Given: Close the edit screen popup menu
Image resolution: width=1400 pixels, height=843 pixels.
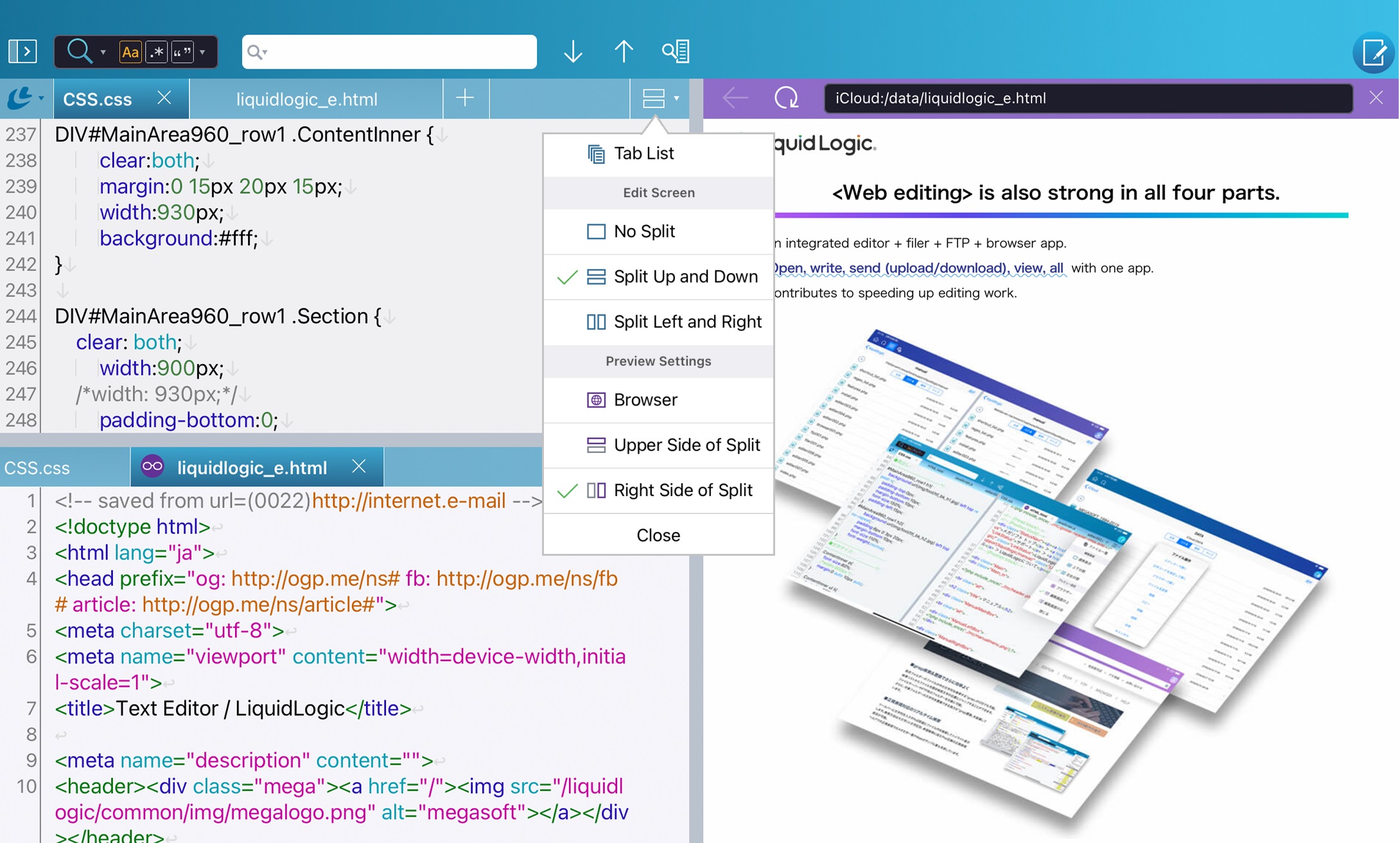Looking at the screenshot, I should click(x=658, y=535).
